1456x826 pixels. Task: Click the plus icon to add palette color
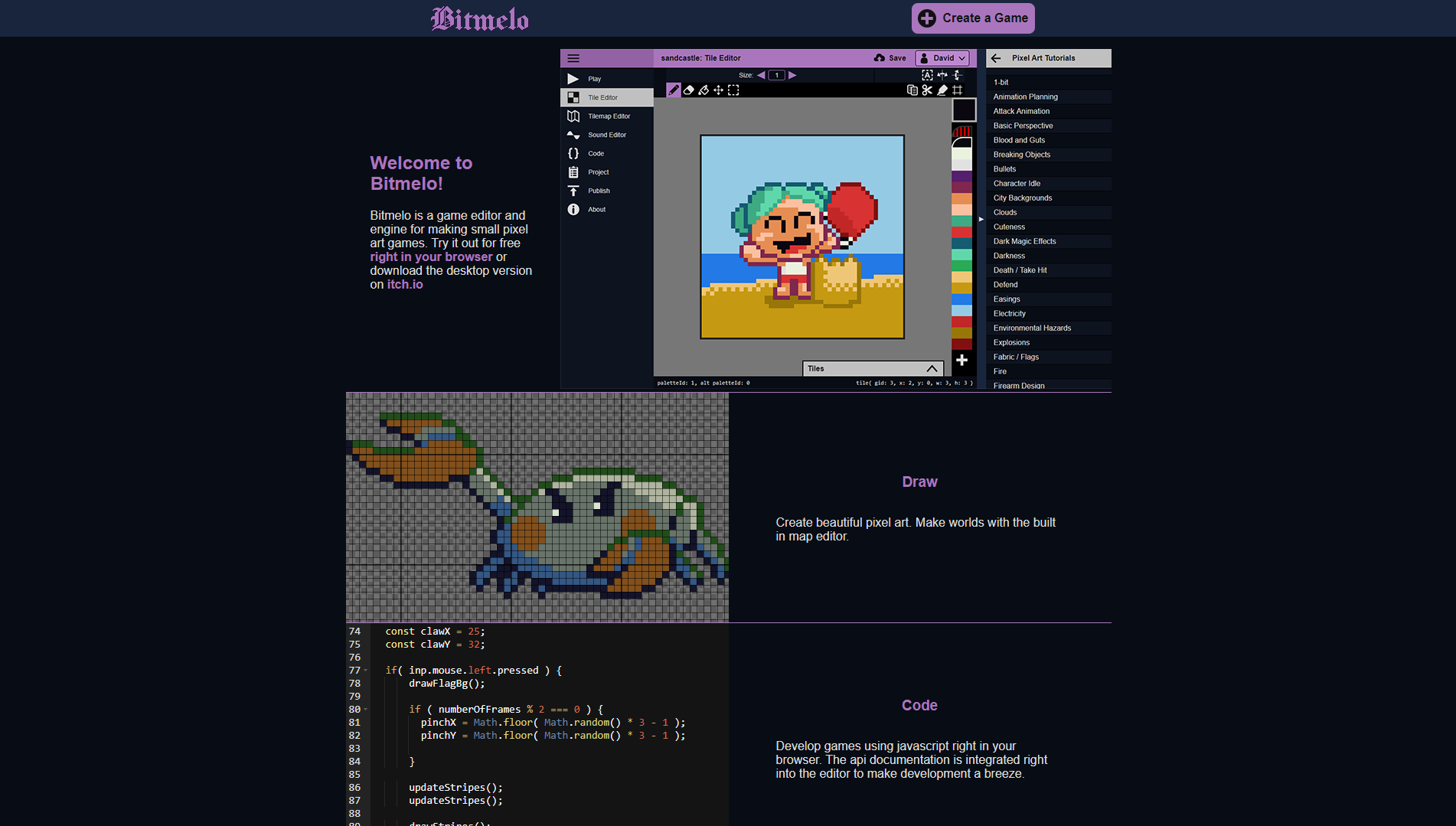pos(962,360)
